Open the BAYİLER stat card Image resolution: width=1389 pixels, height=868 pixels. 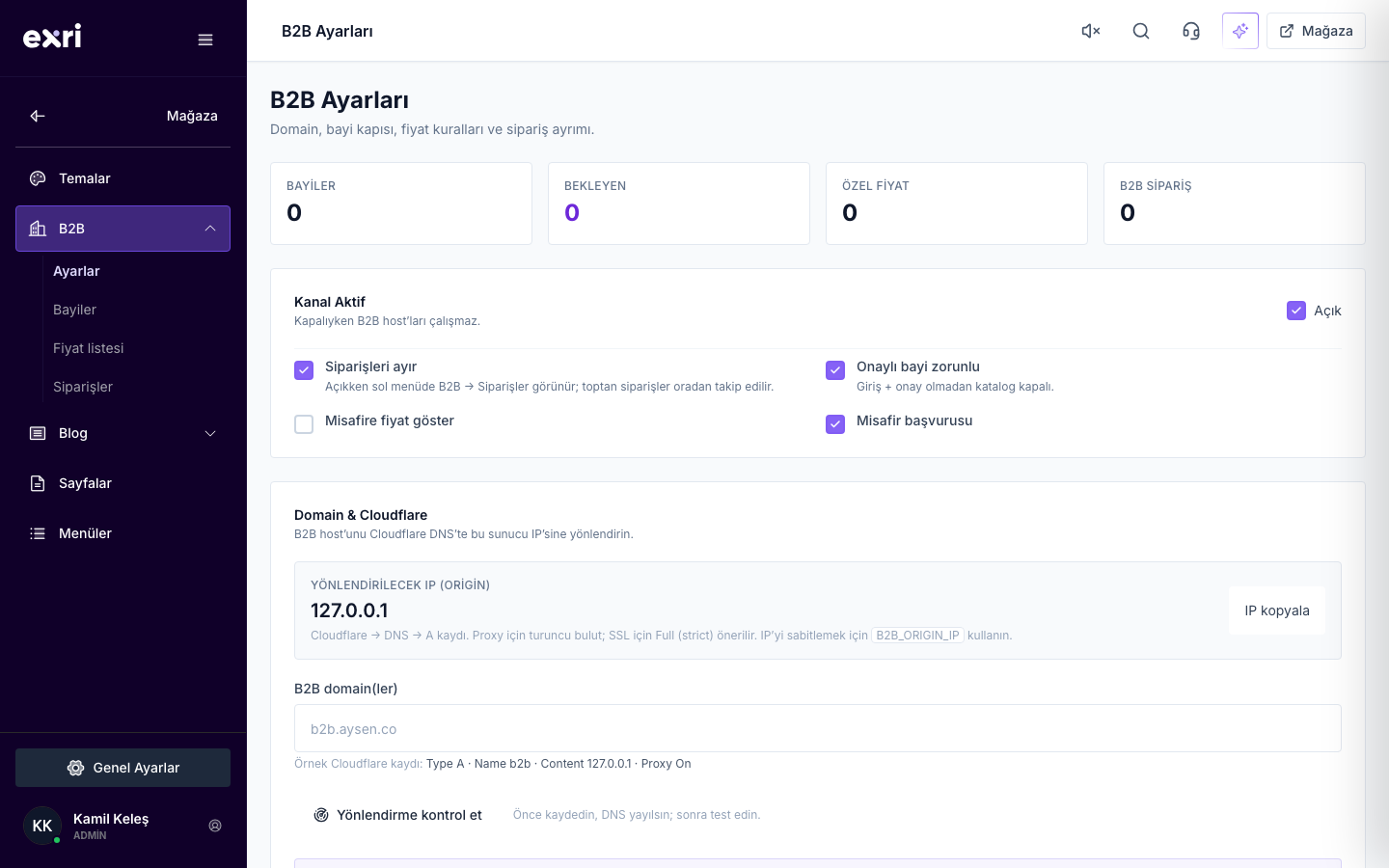(x=401, y=203)
